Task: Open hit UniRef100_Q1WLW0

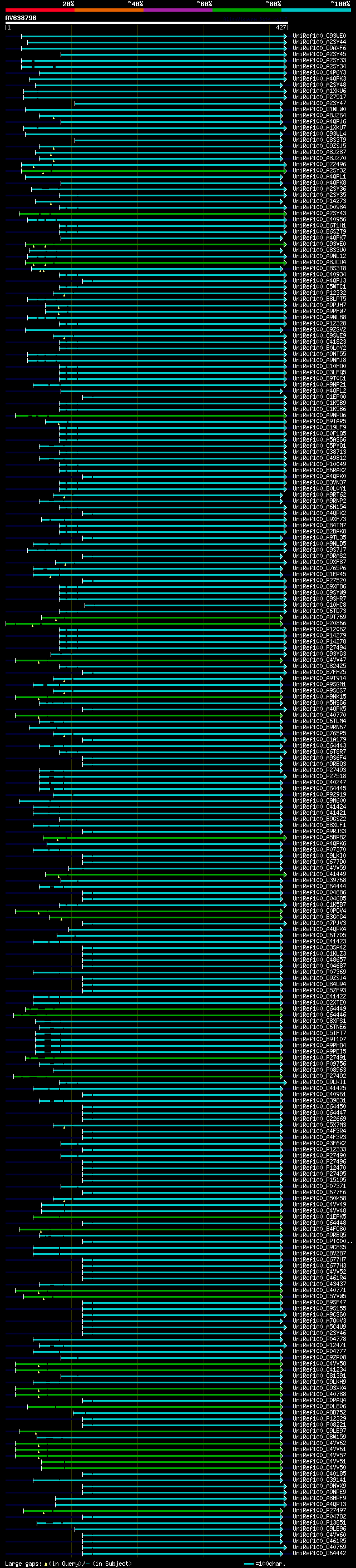Action: pos(319,110)
